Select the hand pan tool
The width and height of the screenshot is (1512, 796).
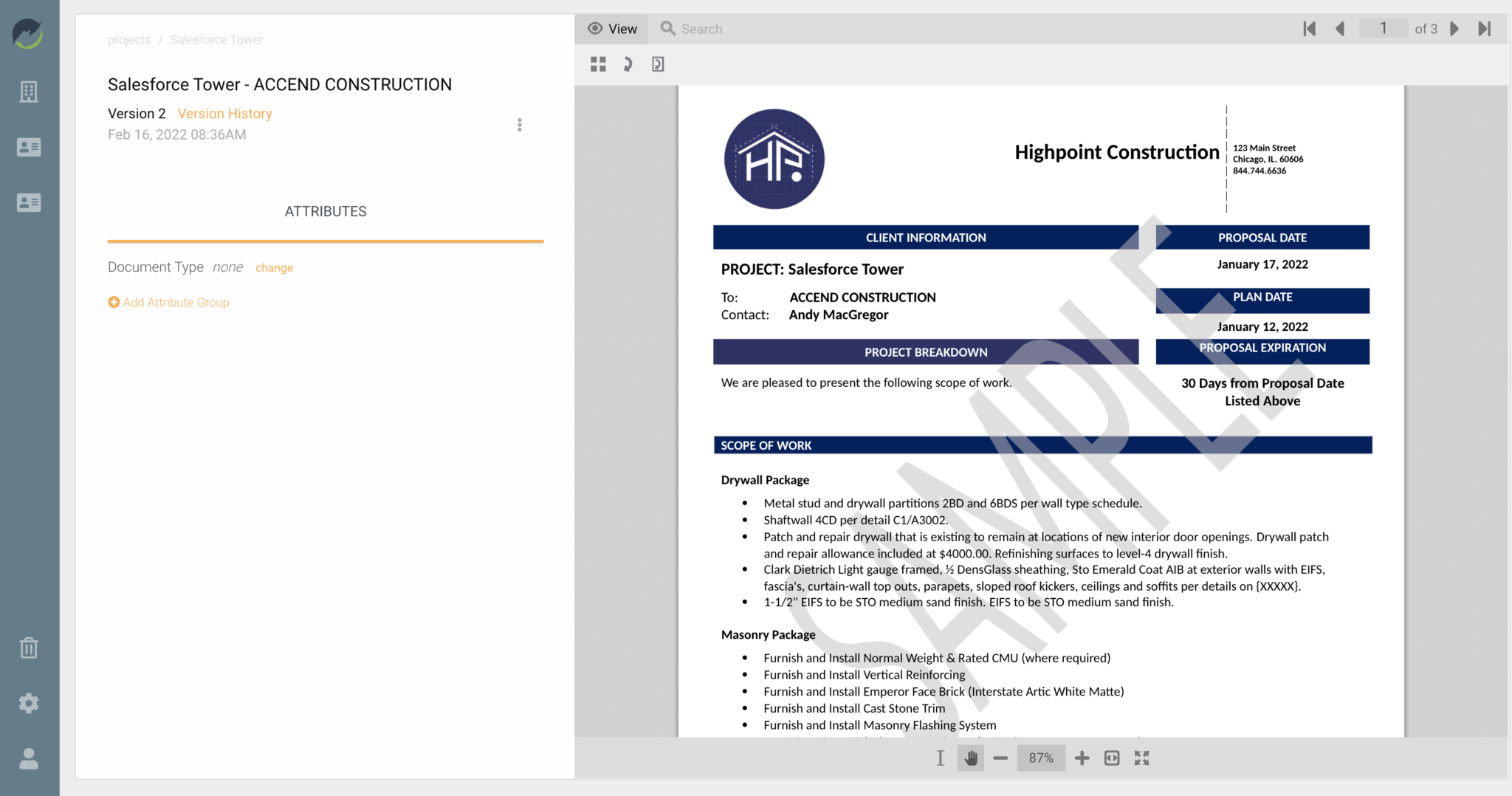[x=971, y=758]
